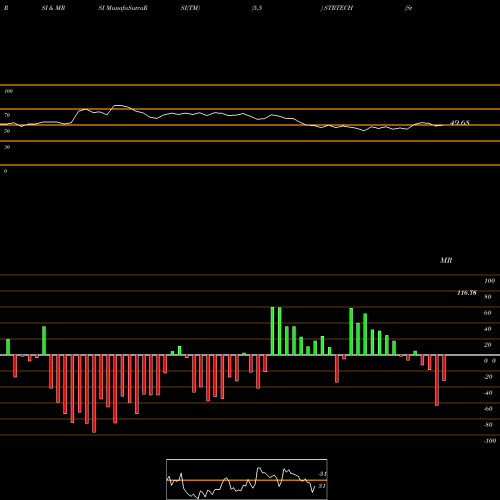Click the 50 level label on RSI axis

pos(7,131)
